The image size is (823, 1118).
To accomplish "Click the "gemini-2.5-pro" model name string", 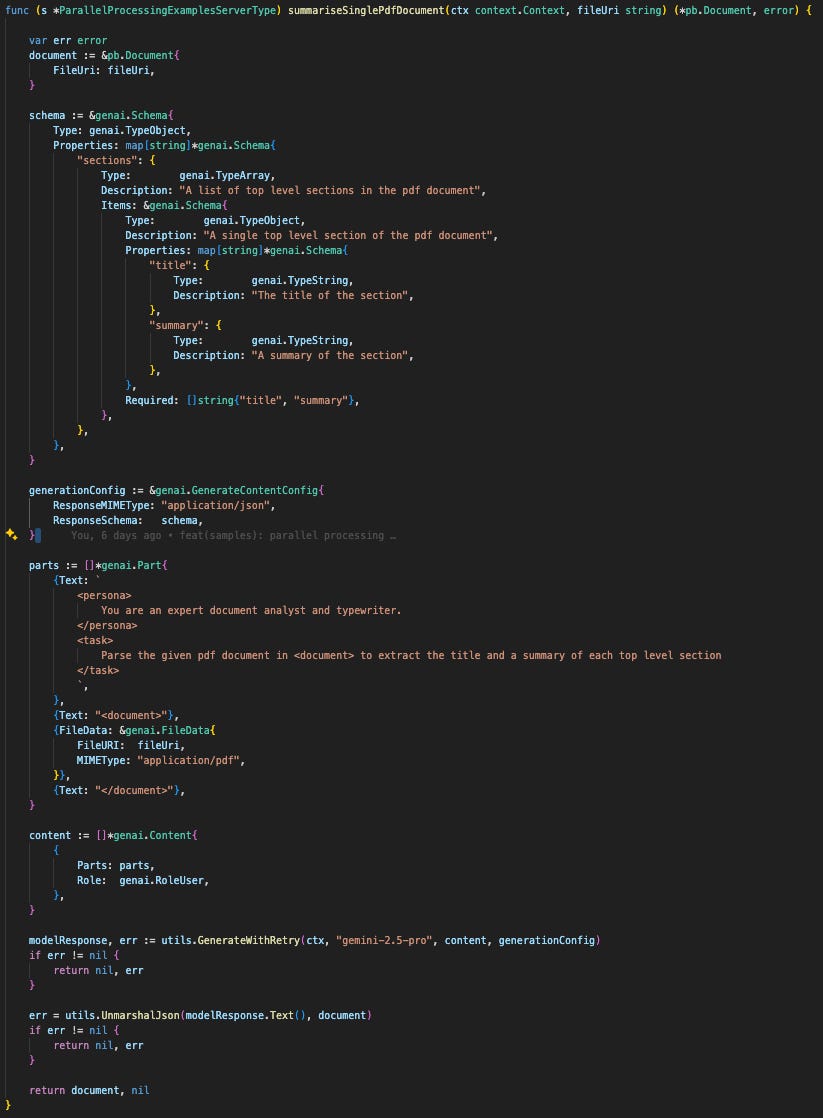I will click(384, 940).
